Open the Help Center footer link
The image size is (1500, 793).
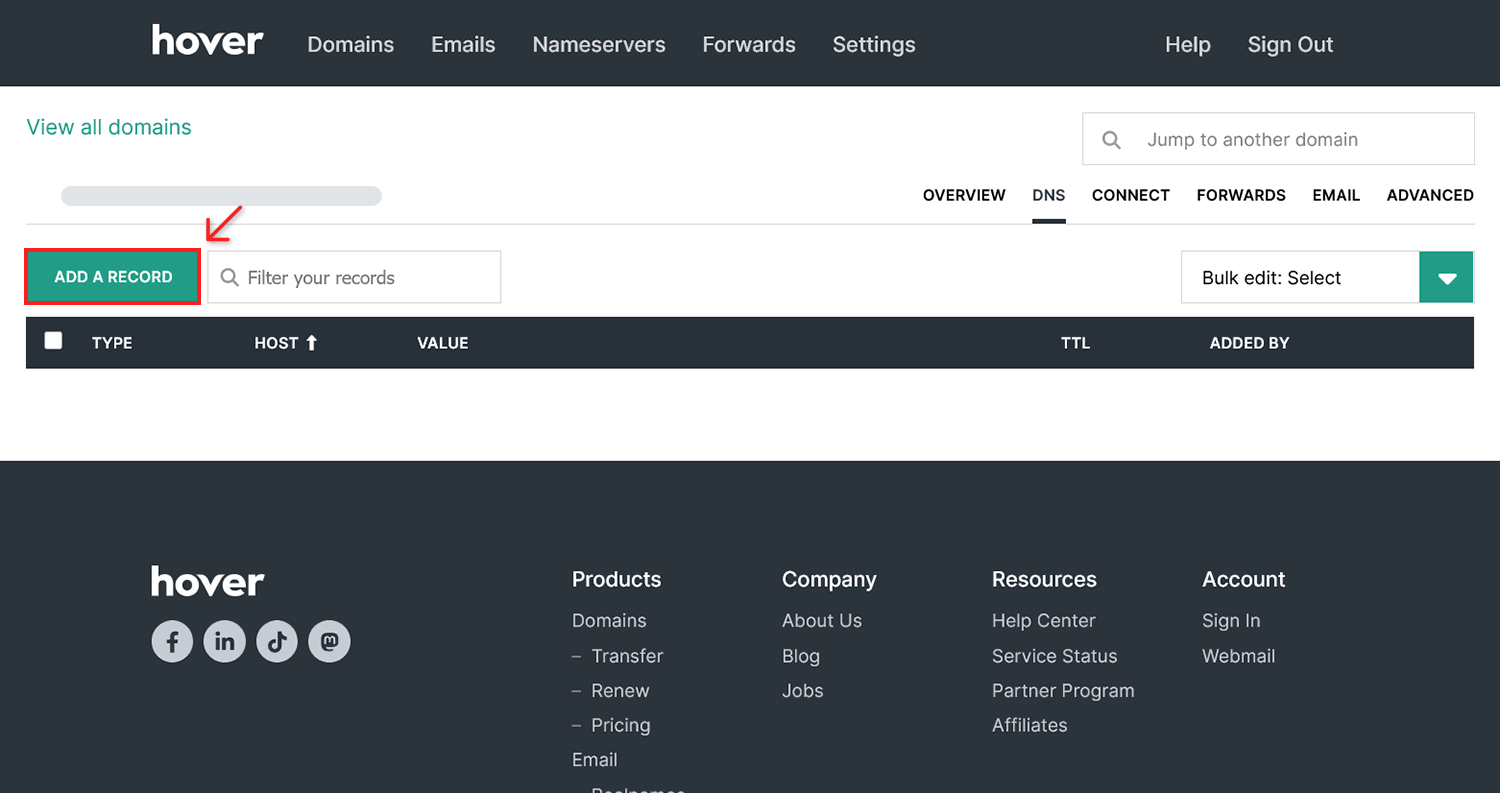click(x=1043, y=621)
